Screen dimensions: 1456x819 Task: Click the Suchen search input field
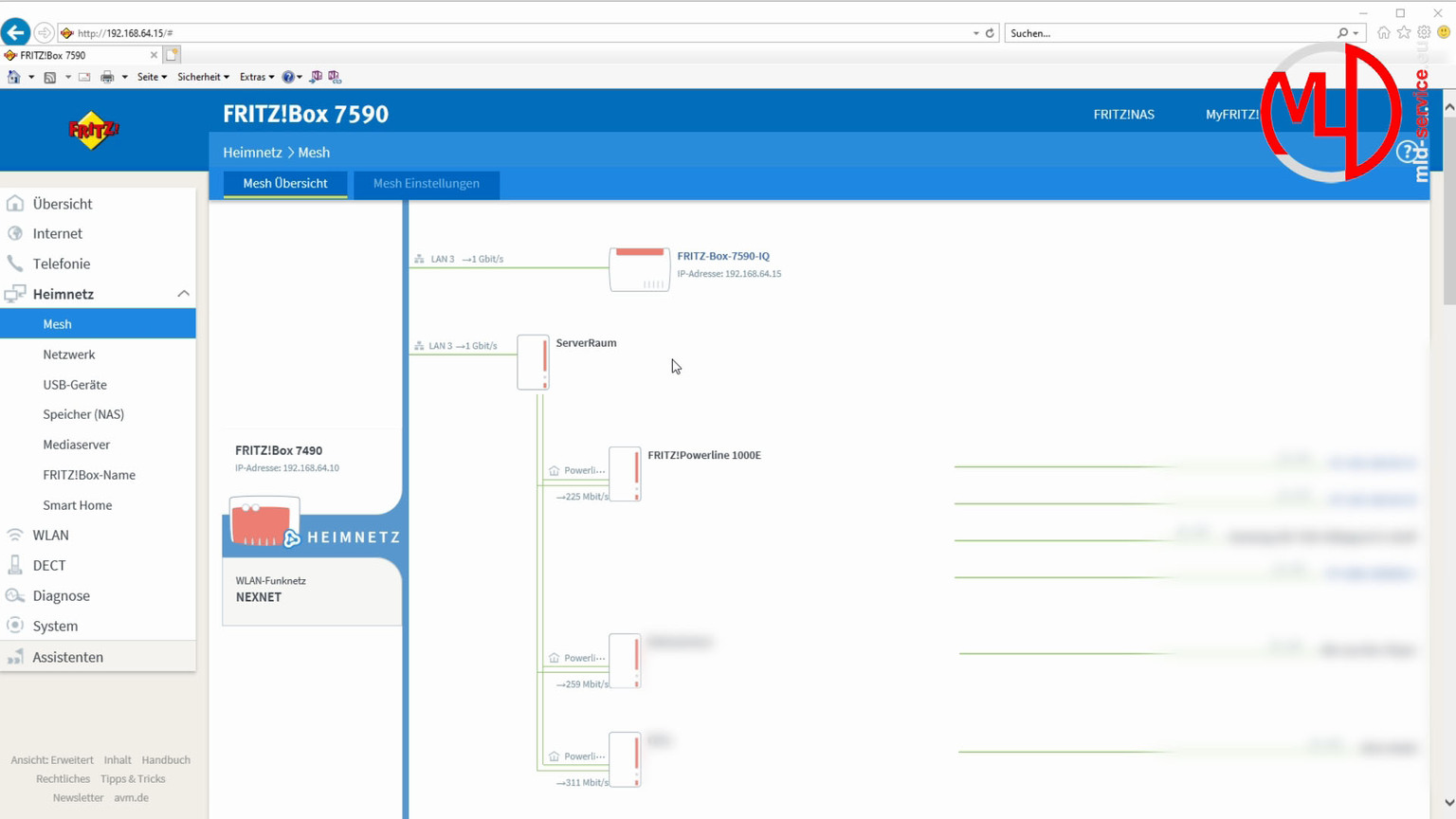click(x=1171, y=33)
